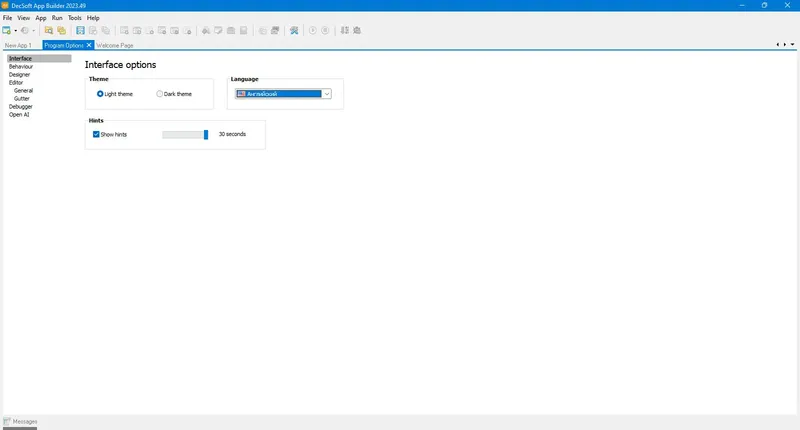800x430 pixels.
Task: Click the up-down arrows icon left of the bug icon
Action: (x=345, y=31)
